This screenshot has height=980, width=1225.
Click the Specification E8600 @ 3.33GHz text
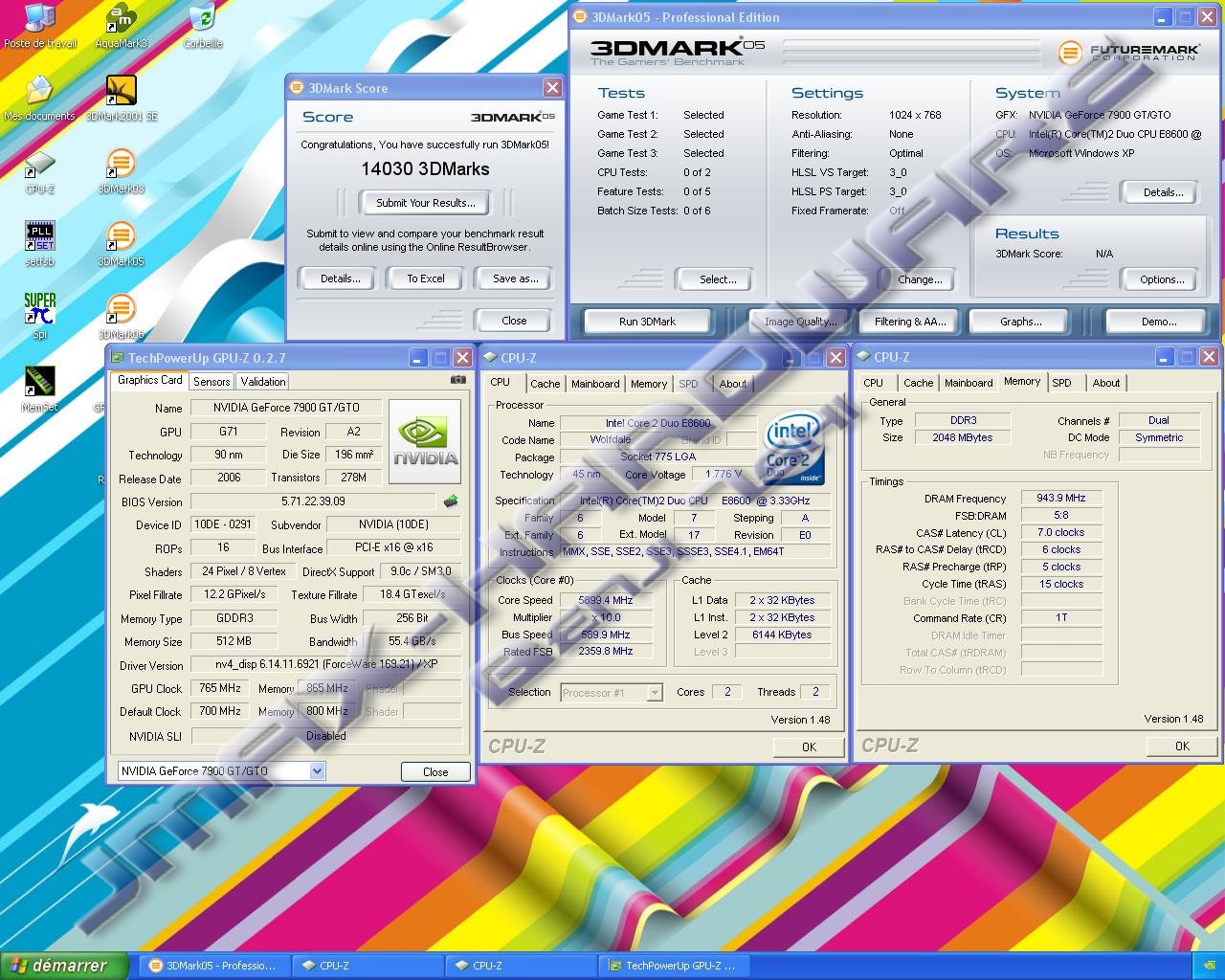coord(695,501)
